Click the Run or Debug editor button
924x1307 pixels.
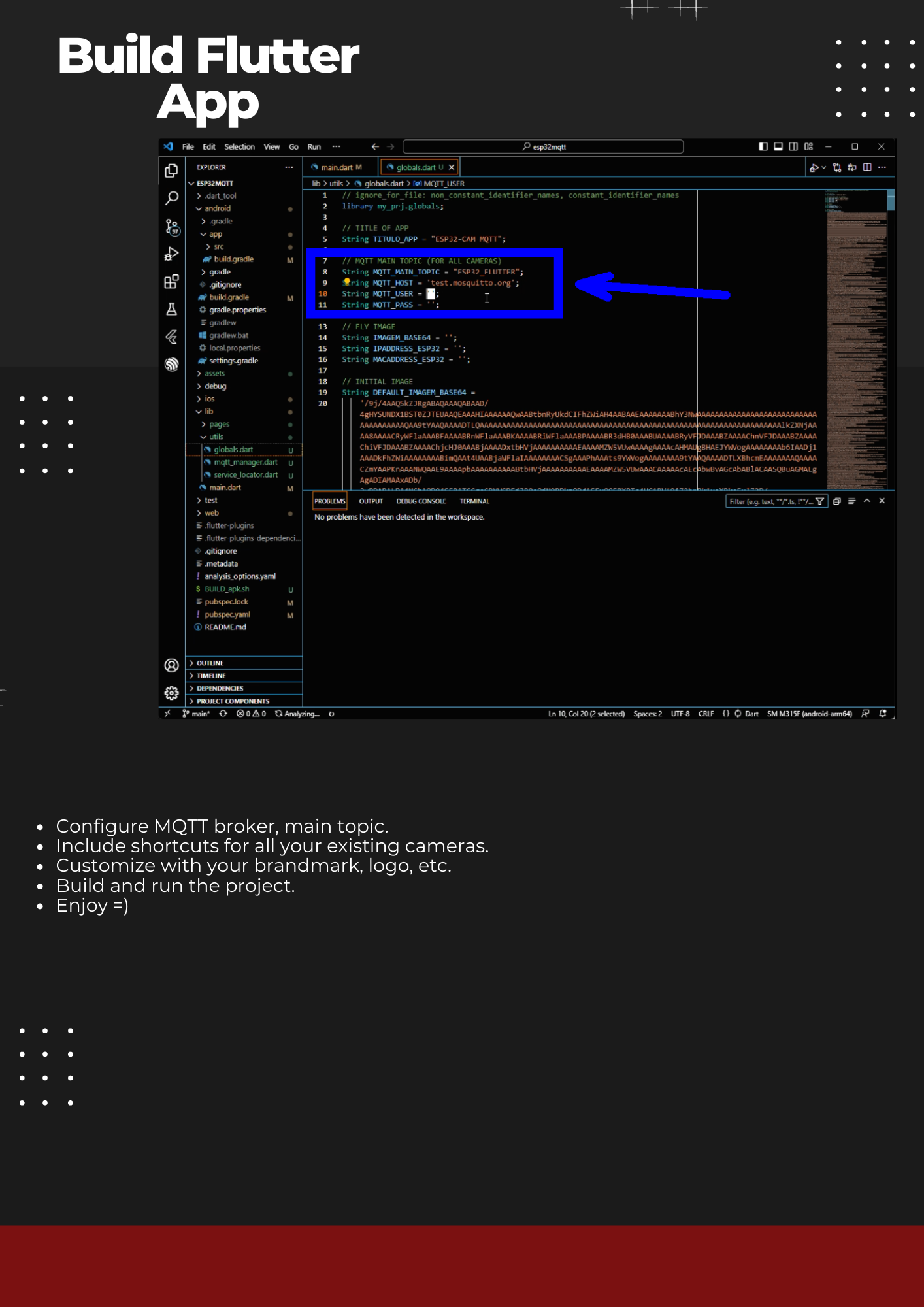click(x=814, y=167)
